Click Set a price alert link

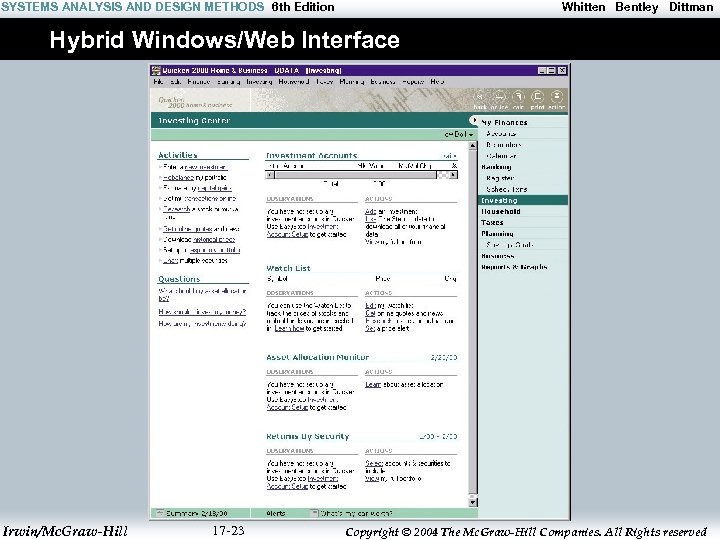click(x=387, y=329)
